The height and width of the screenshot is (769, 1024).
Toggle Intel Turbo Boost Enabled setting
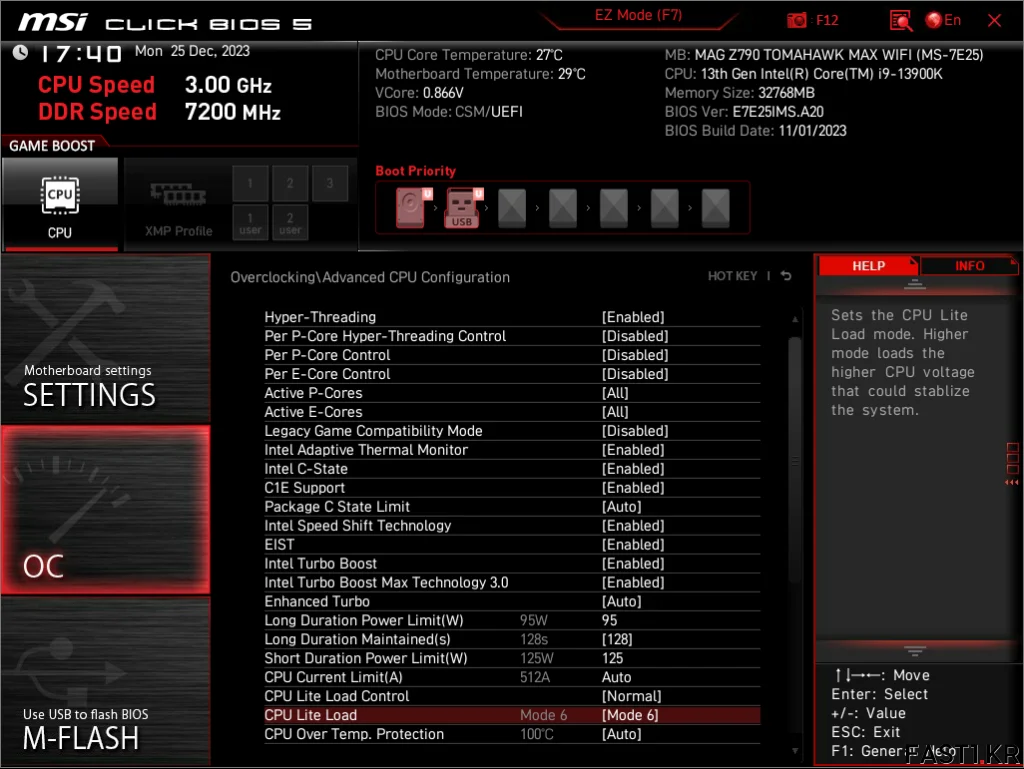(x=632, y=564)
